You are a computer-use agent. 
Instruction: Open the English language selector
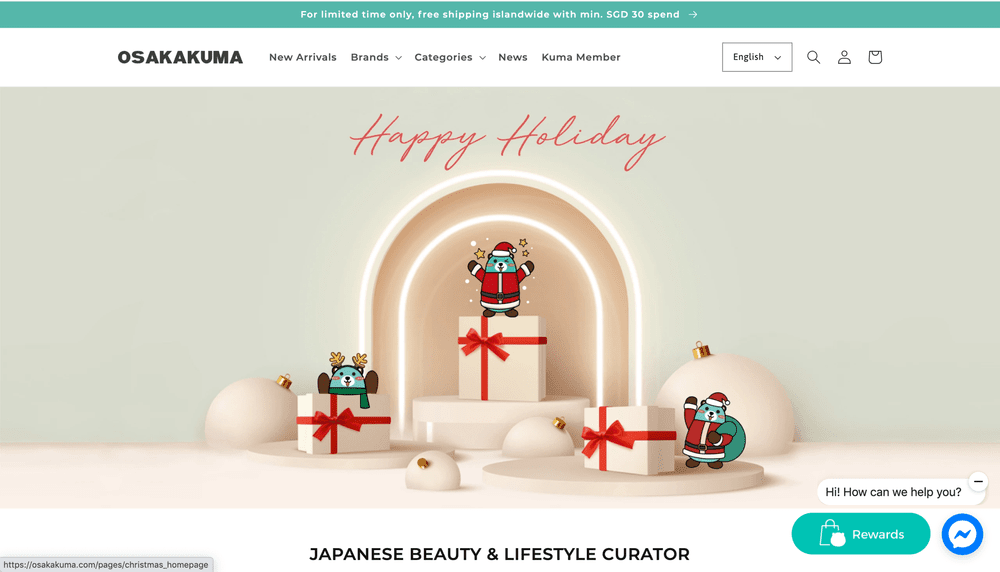click(x=756, y=57)
